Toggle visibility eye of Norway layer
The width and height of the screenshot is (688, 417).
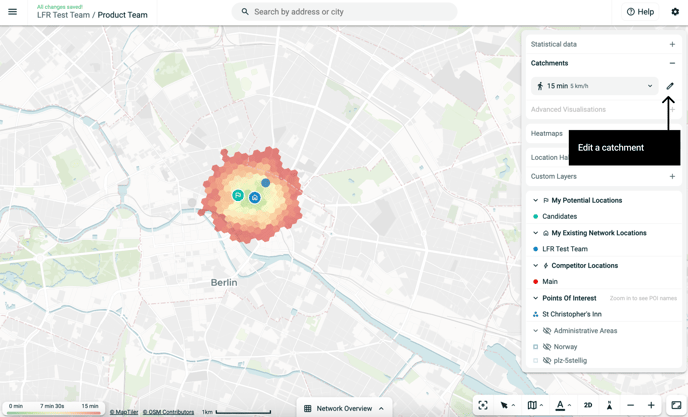(x=547, y=347)
